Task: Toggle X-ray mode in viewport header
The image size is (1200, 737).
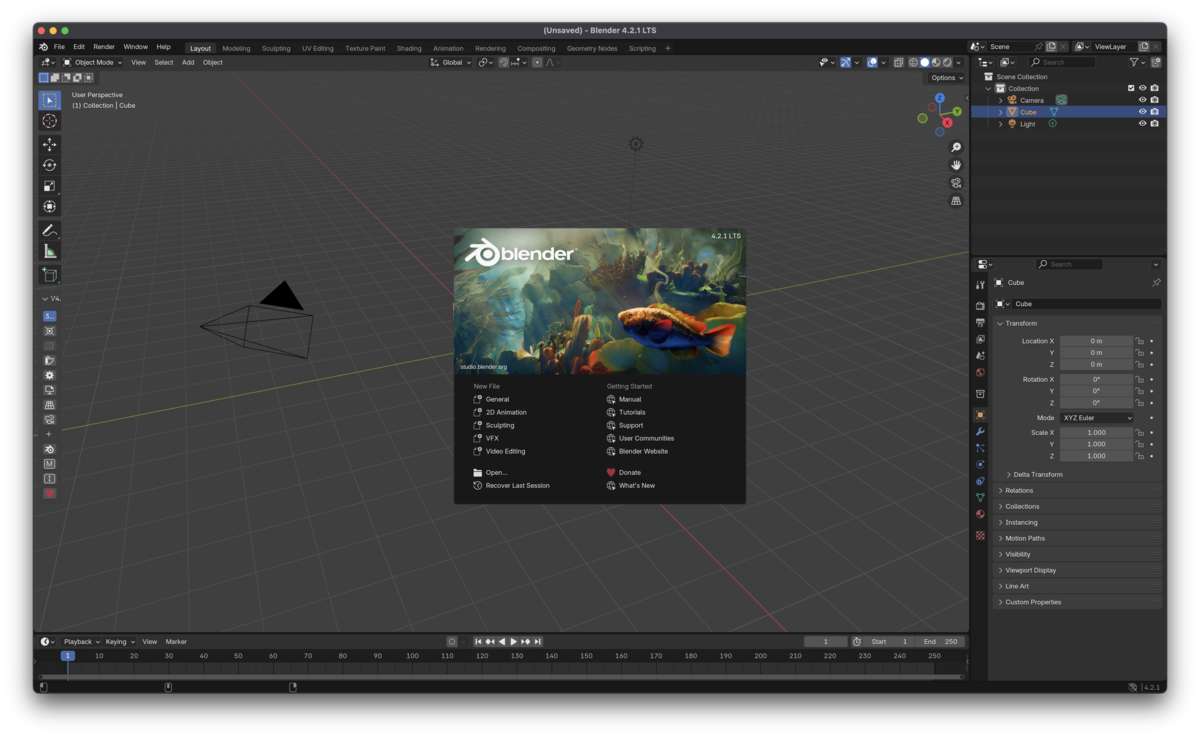Action: click(x=898, y=62)
